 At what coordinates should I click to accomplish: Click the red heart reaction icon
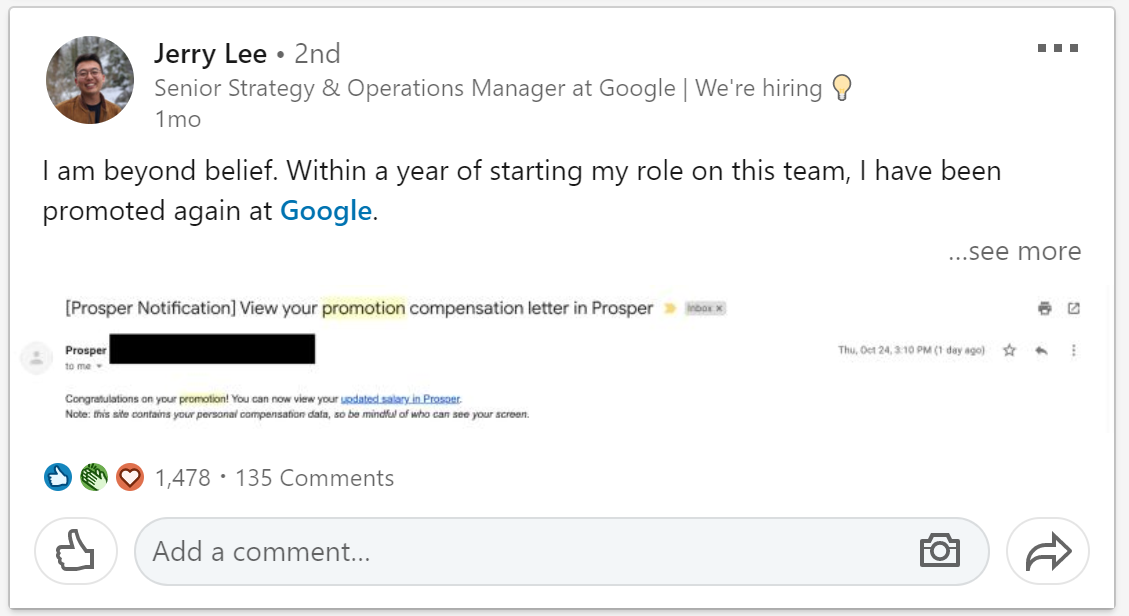pyautogui.click(x=130, y=477)
